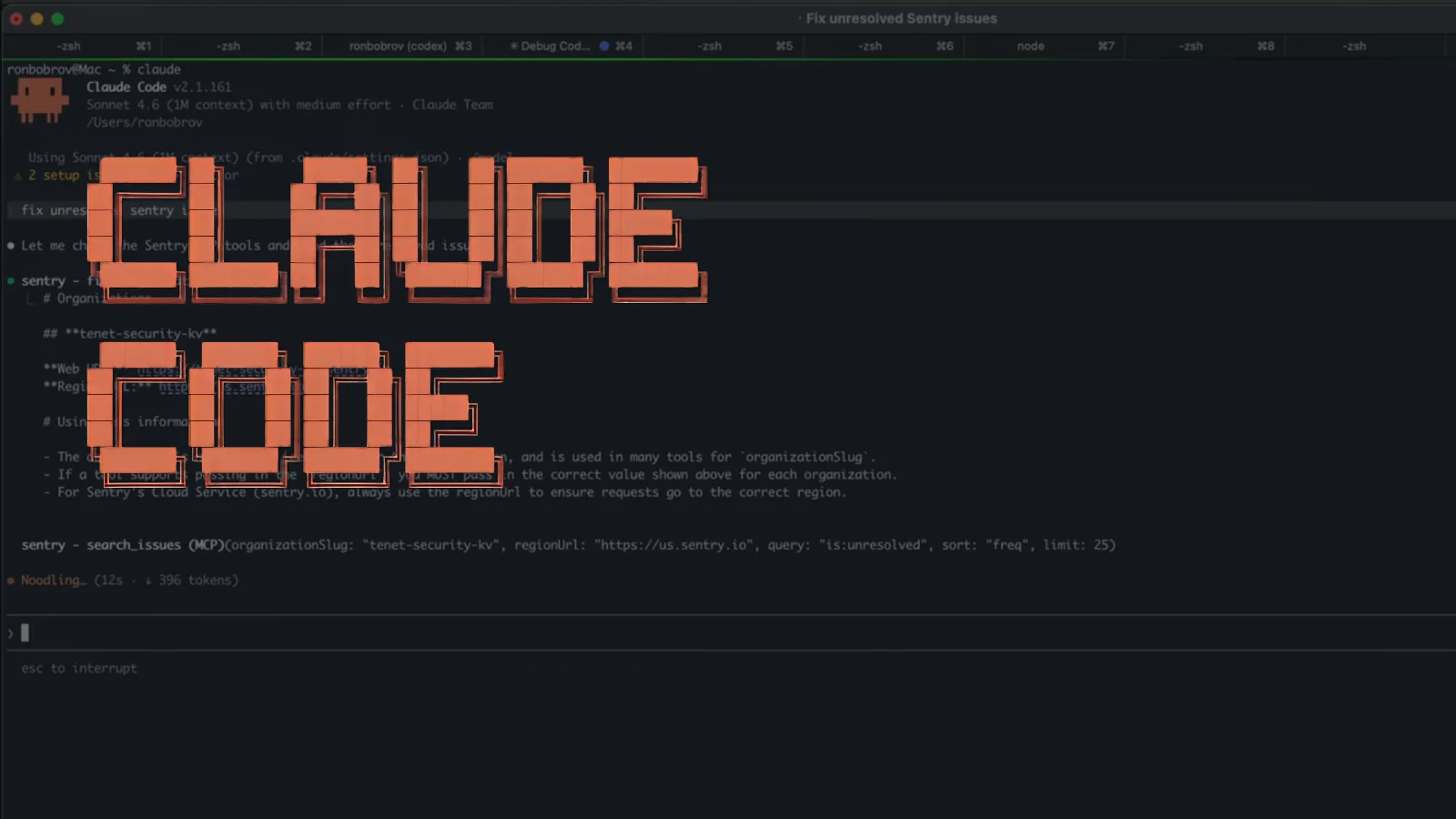This screenshot has width=1456, height=819.
Task: Click the green bullet beside 'sentry' tool output
Action: 11,281
